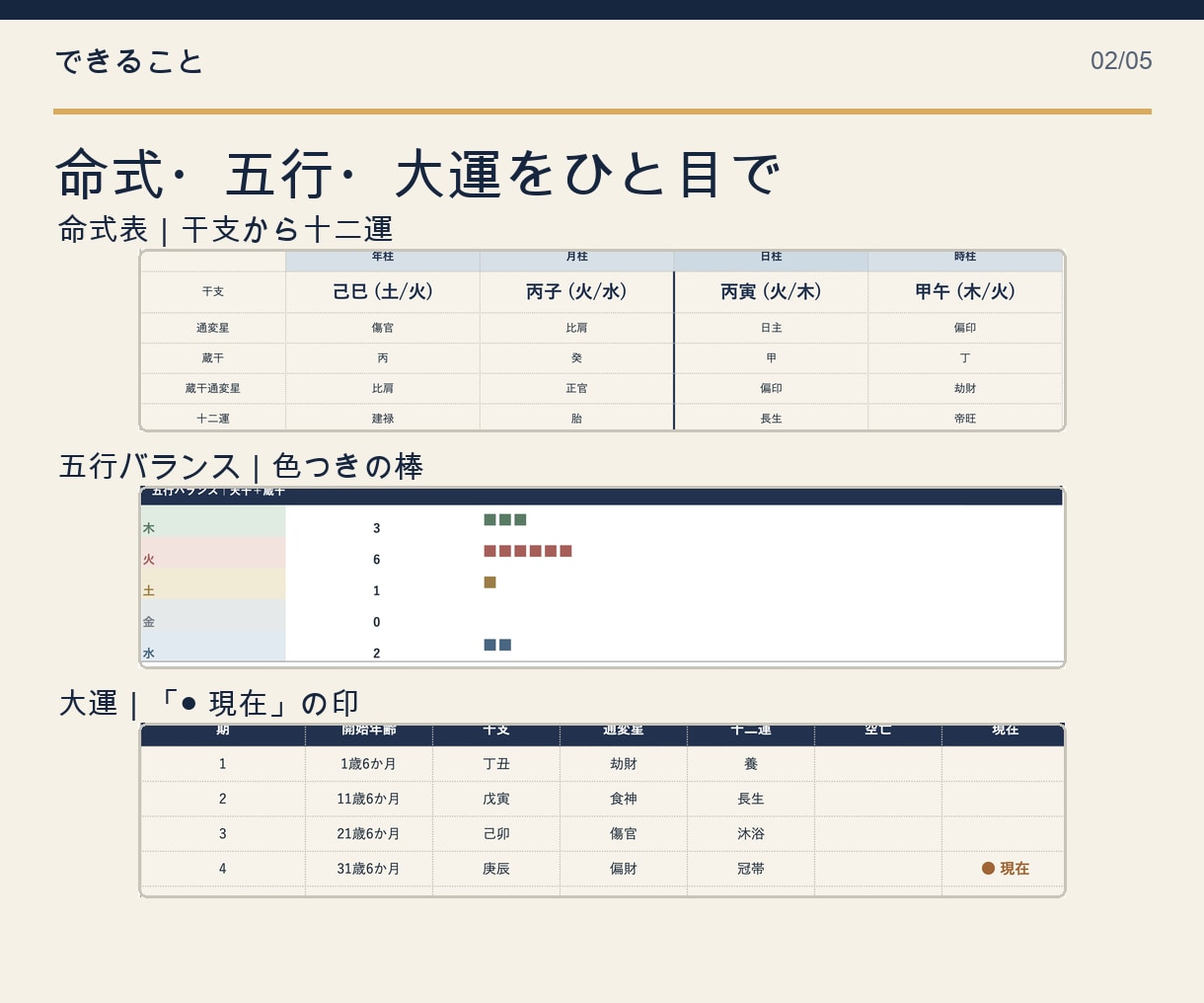Click the 丁丑 cell in 大運 table
This screenshot has width=1204, height=1003.
(496, 764)
